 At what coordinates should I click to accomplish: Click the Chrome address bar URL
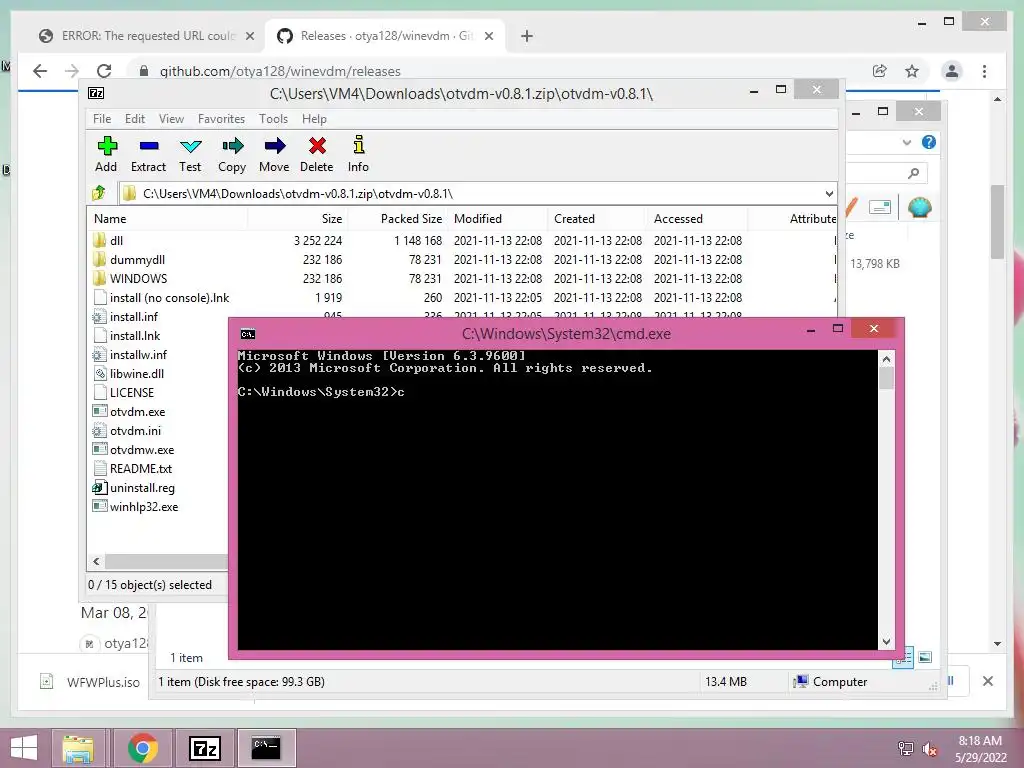click(280, 71)
